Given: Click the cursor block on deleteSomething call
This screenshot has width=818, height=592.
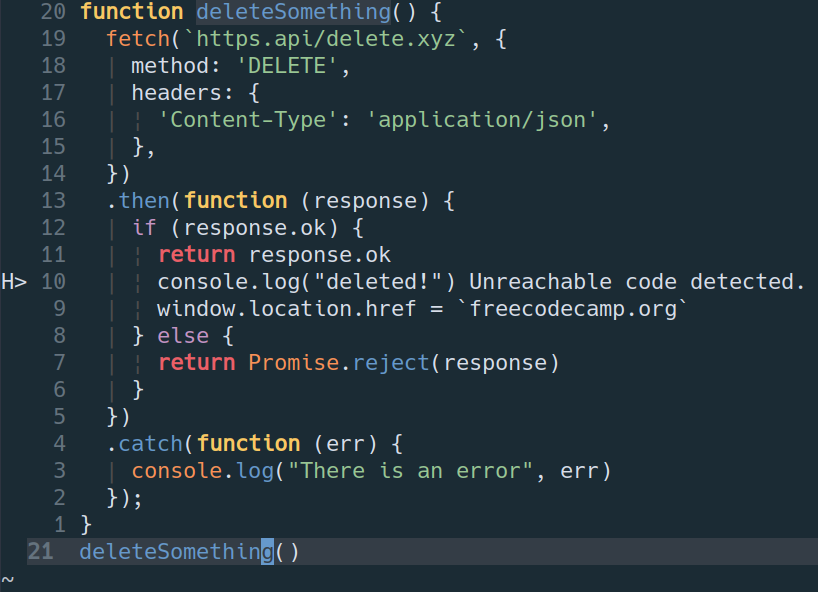Looking at the screenshot, I should [267, 551].
